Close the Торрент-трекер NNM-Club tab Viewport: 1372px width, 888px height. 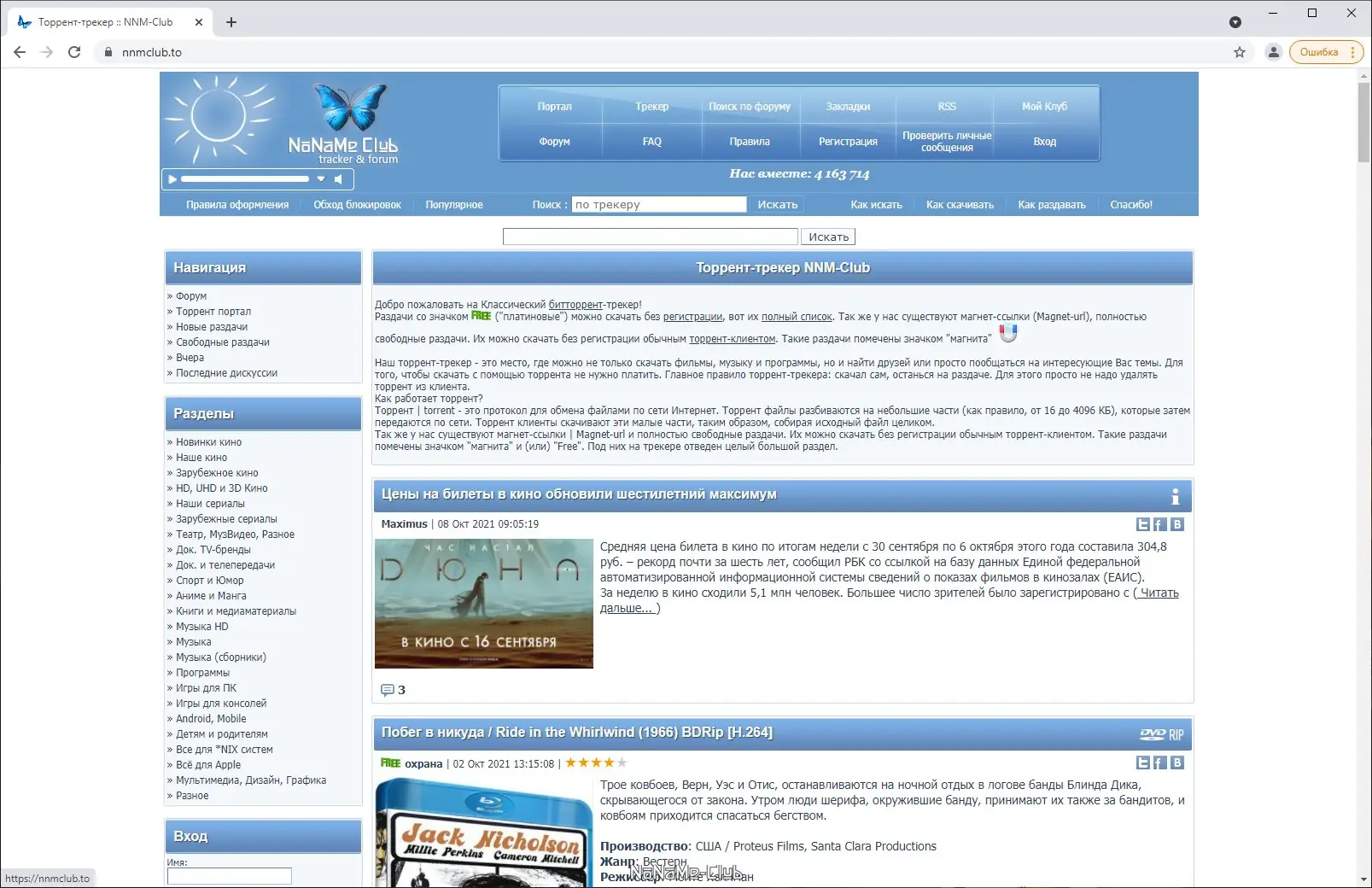199,22
